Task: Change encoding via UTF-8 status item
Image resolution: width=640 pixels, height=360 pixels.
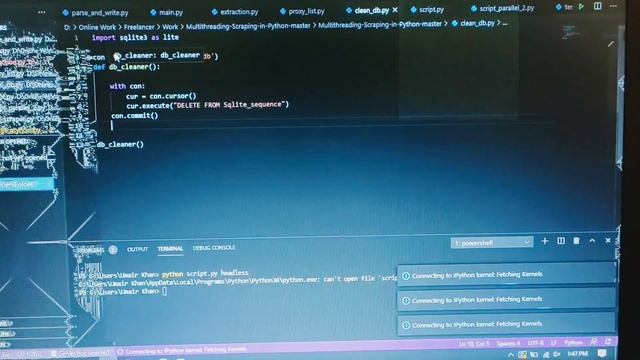Action: (536, 343)
